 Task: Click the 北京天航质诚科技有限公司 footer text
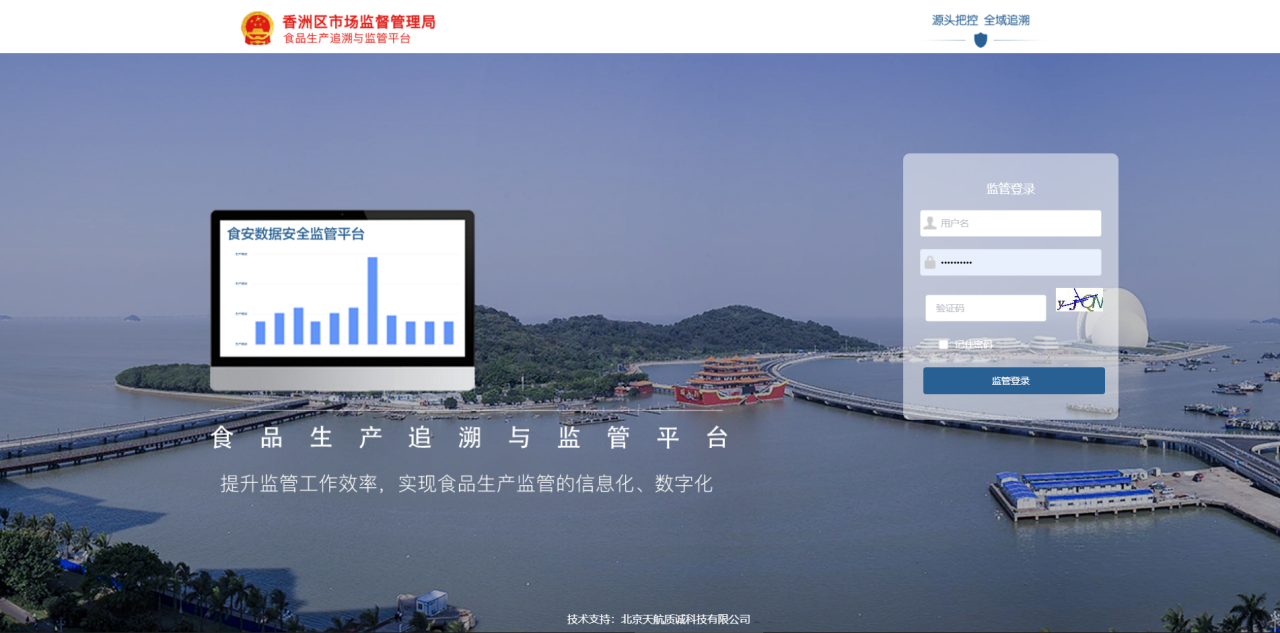click(685, 619)
